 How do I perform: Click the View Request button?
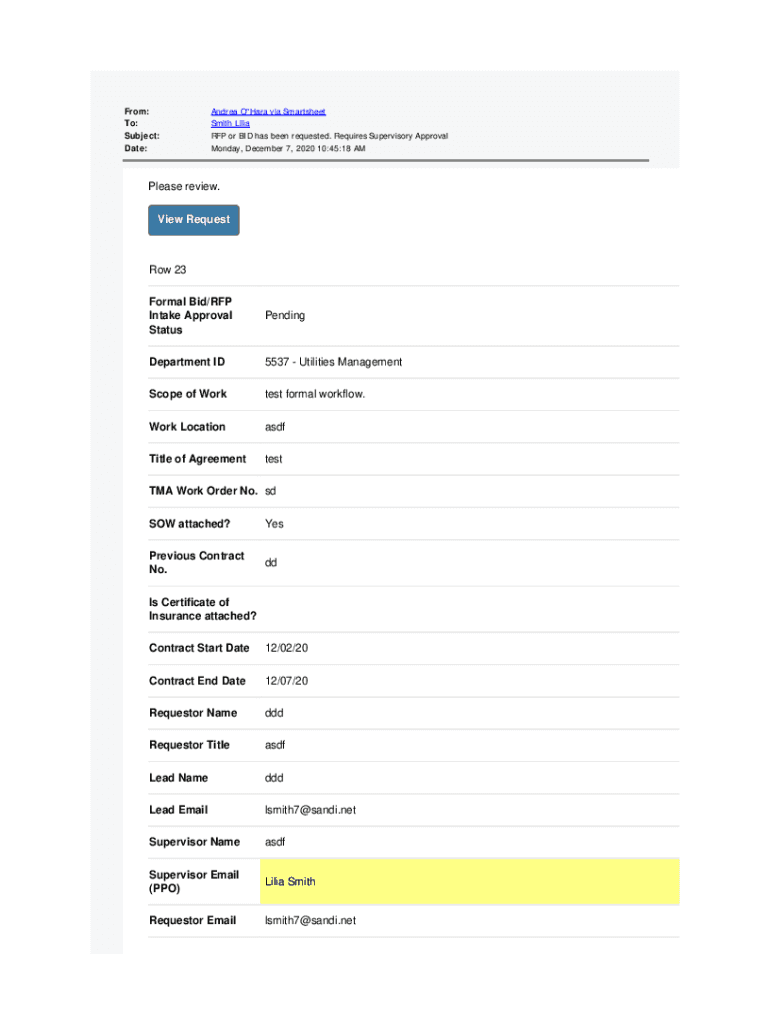pos(194,220)
